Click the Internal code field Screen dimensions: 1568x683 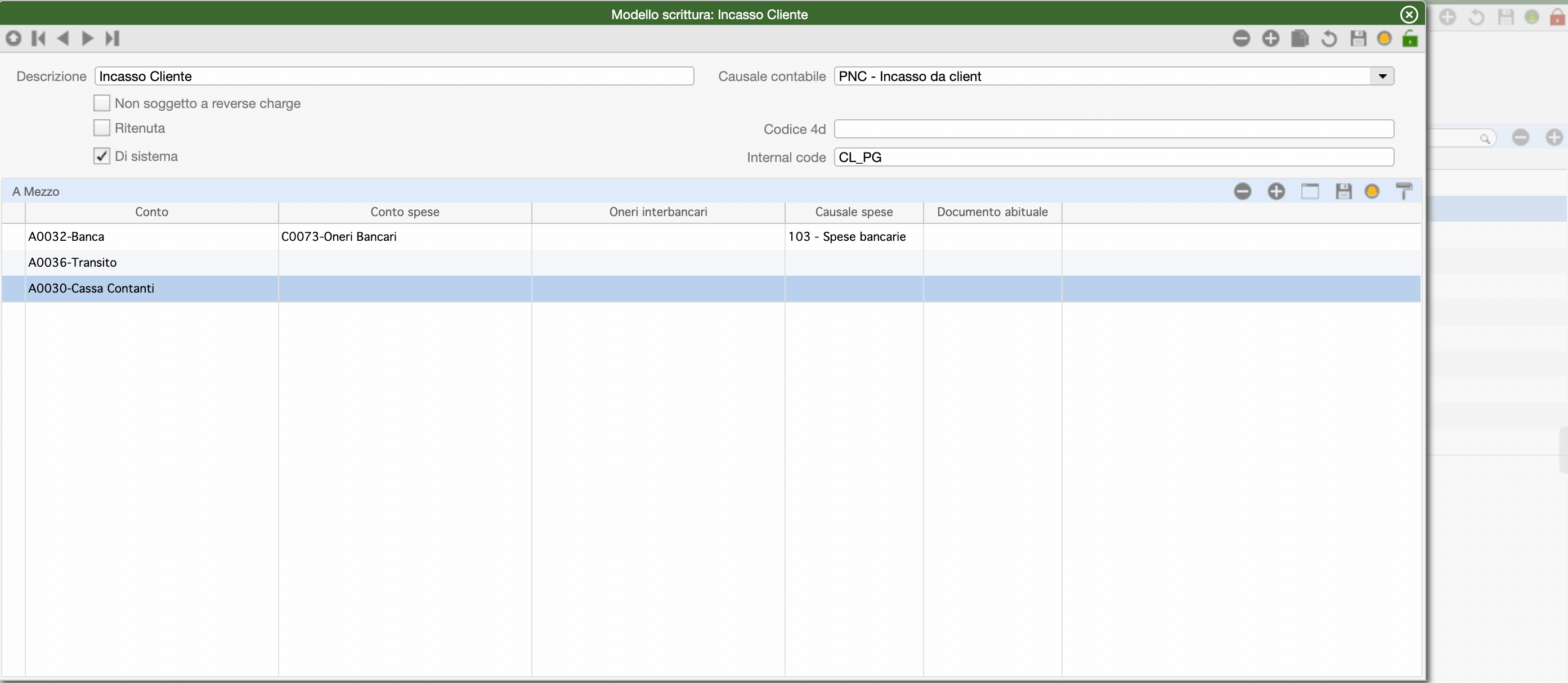tap(1114, 157)
